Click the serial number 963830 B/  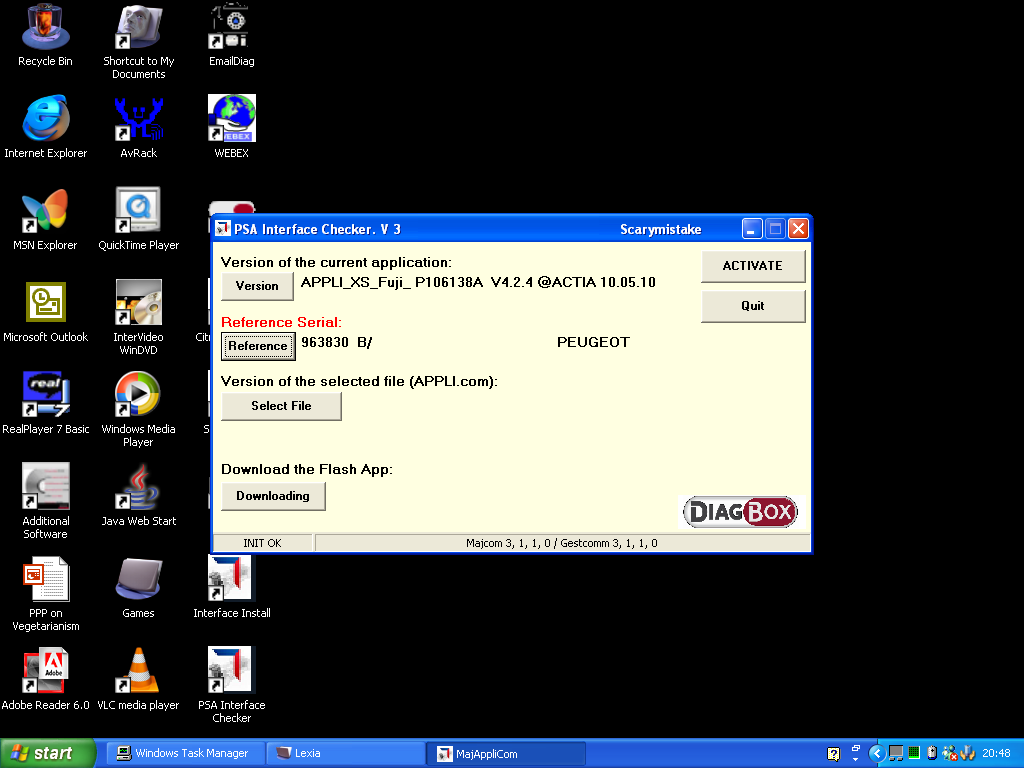pyautogui.click(x=336, y=342)
